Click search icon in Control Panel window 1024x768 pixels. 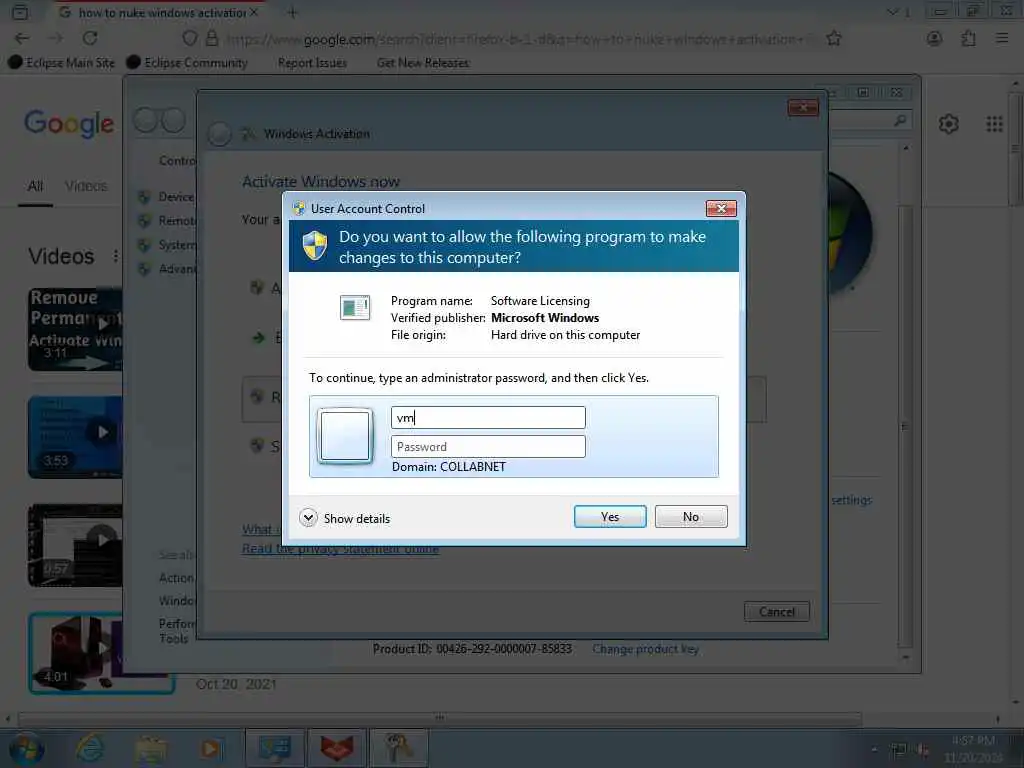coord(900,120)
